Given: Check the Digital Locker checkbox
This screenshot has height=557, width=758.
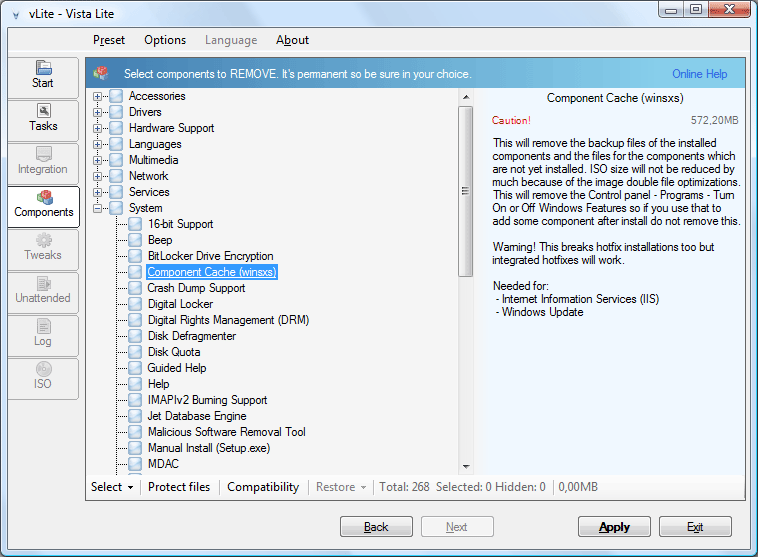Looking at the screenshot, I should pos(135,304).
